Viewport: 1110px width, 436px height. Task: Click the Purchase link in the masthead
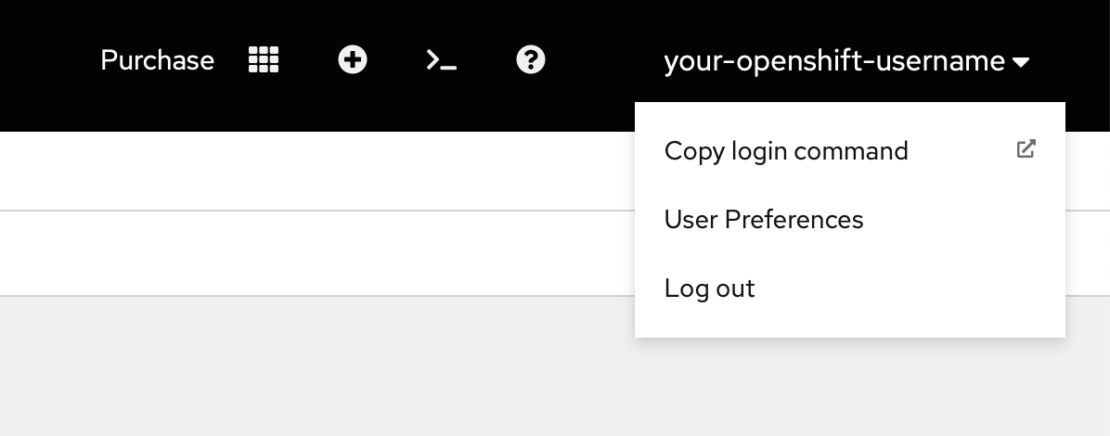click(x=157, y=61)
